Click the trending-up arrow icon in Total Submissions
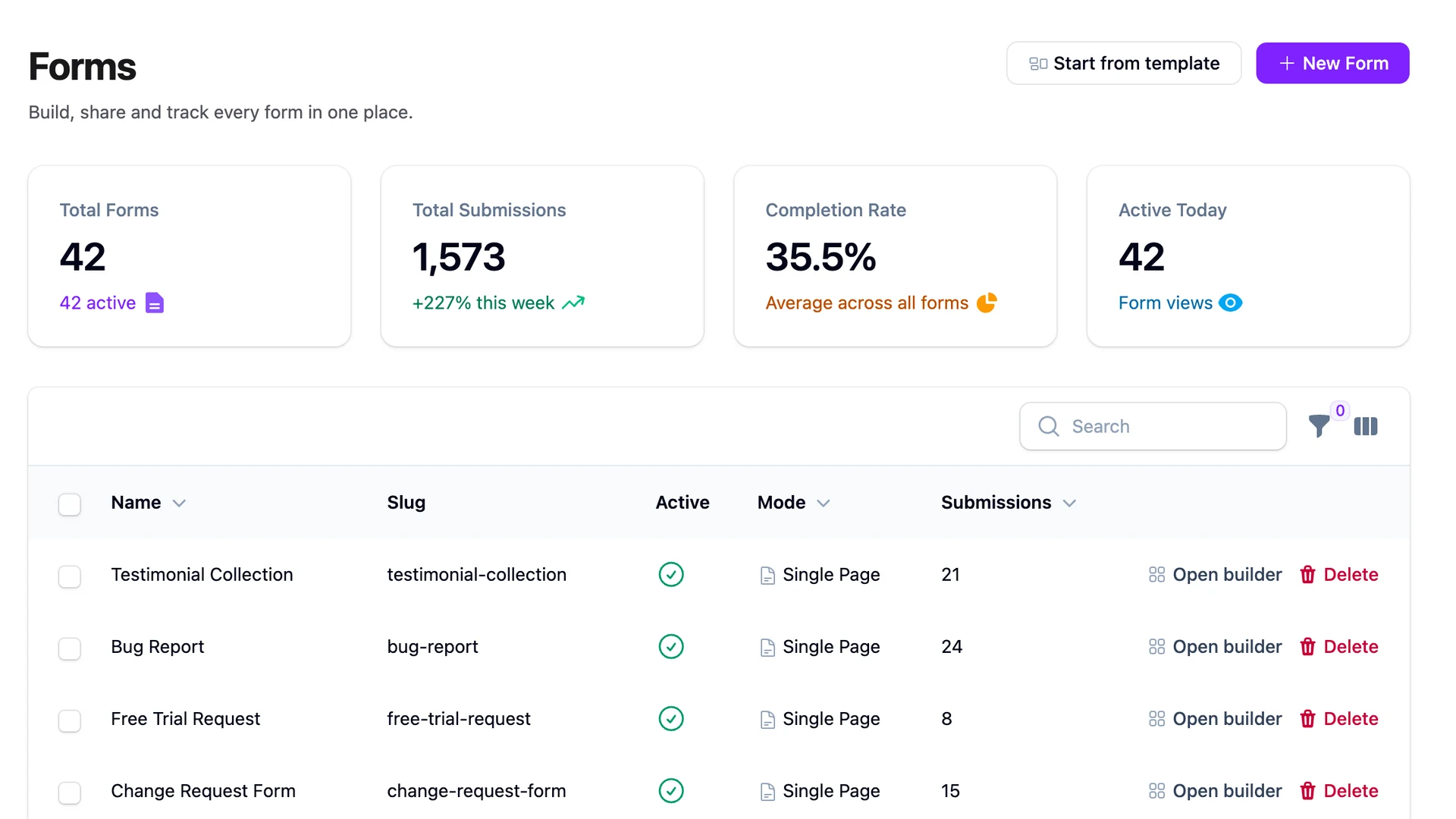The height and width of the screenshot is (819, 1456). pyautogui.click(x=573, y=303)
